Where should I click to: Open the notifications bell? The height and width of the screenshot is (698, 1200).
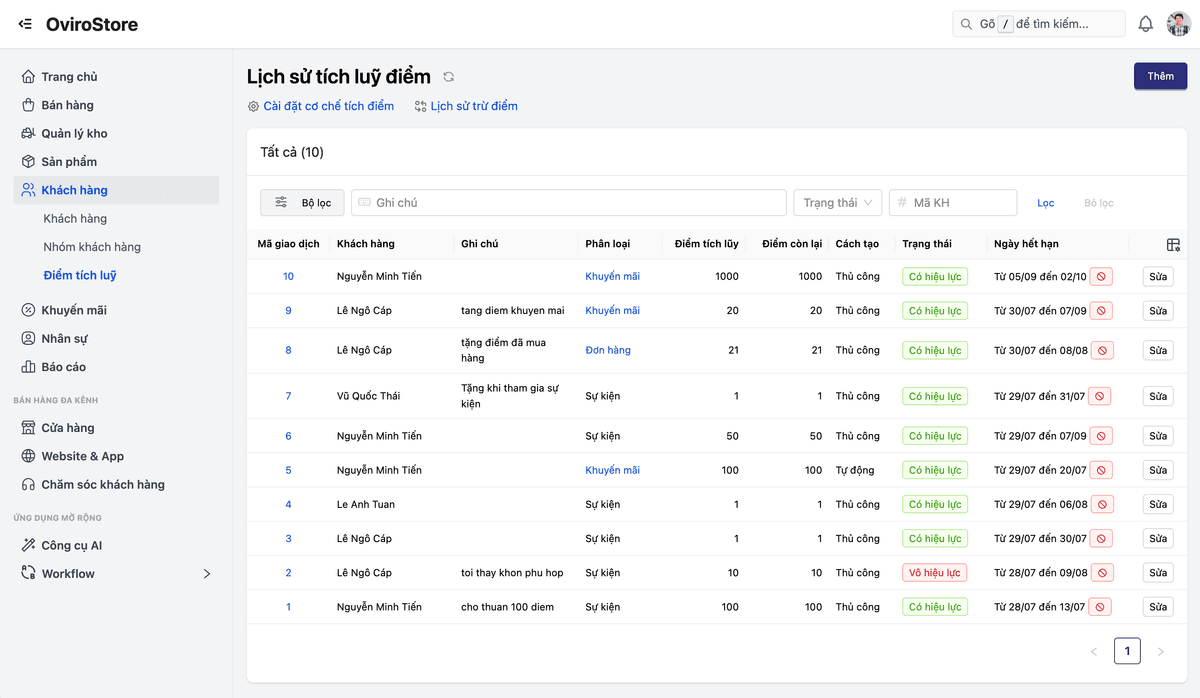pos(1146,24)
